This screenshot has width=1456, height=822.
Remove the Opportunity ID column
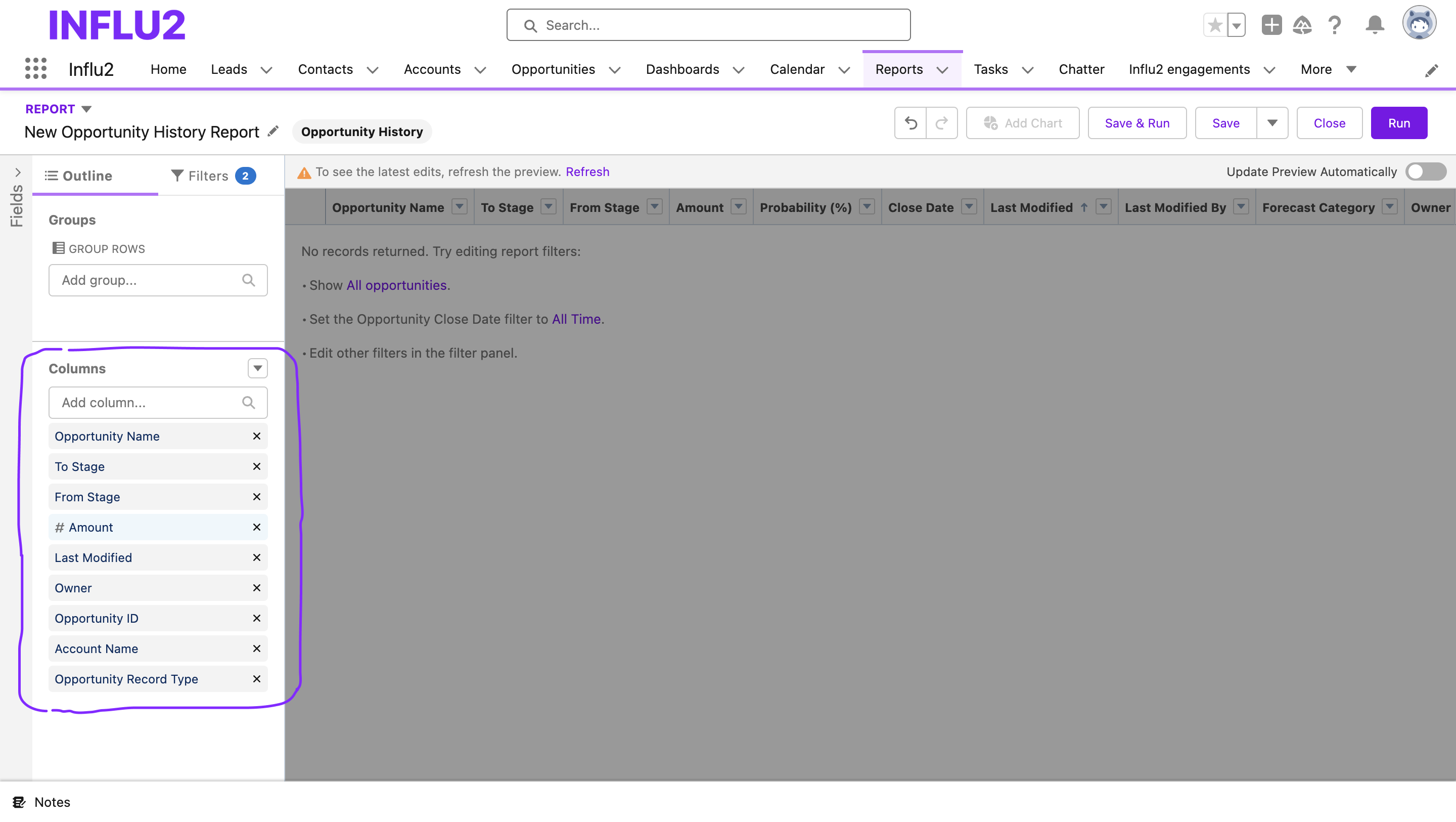point(257,618)
